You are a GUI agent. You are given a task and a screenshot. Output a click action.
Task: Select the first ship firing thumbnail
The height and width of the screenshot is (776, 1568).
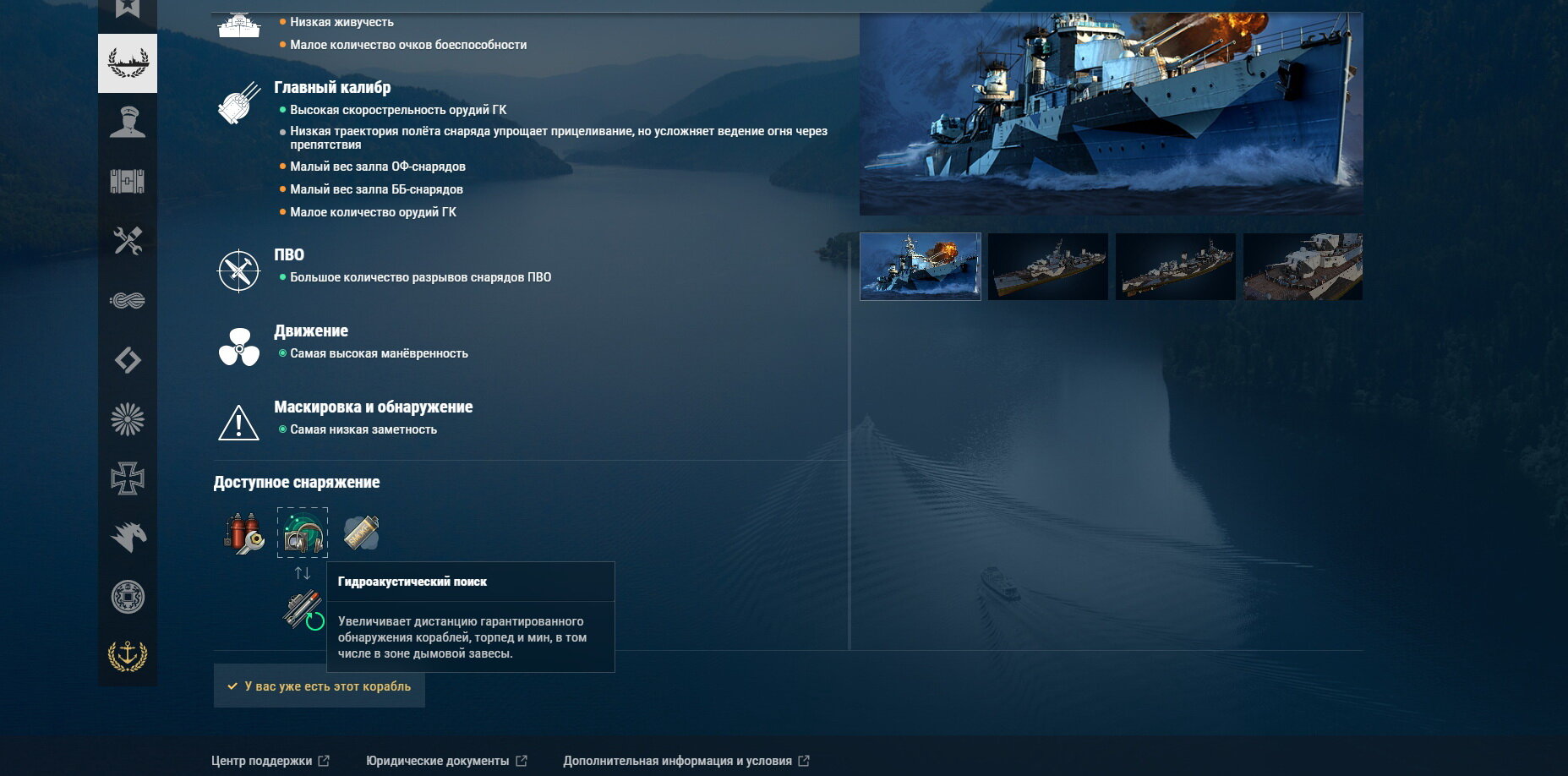coord(921,266)
